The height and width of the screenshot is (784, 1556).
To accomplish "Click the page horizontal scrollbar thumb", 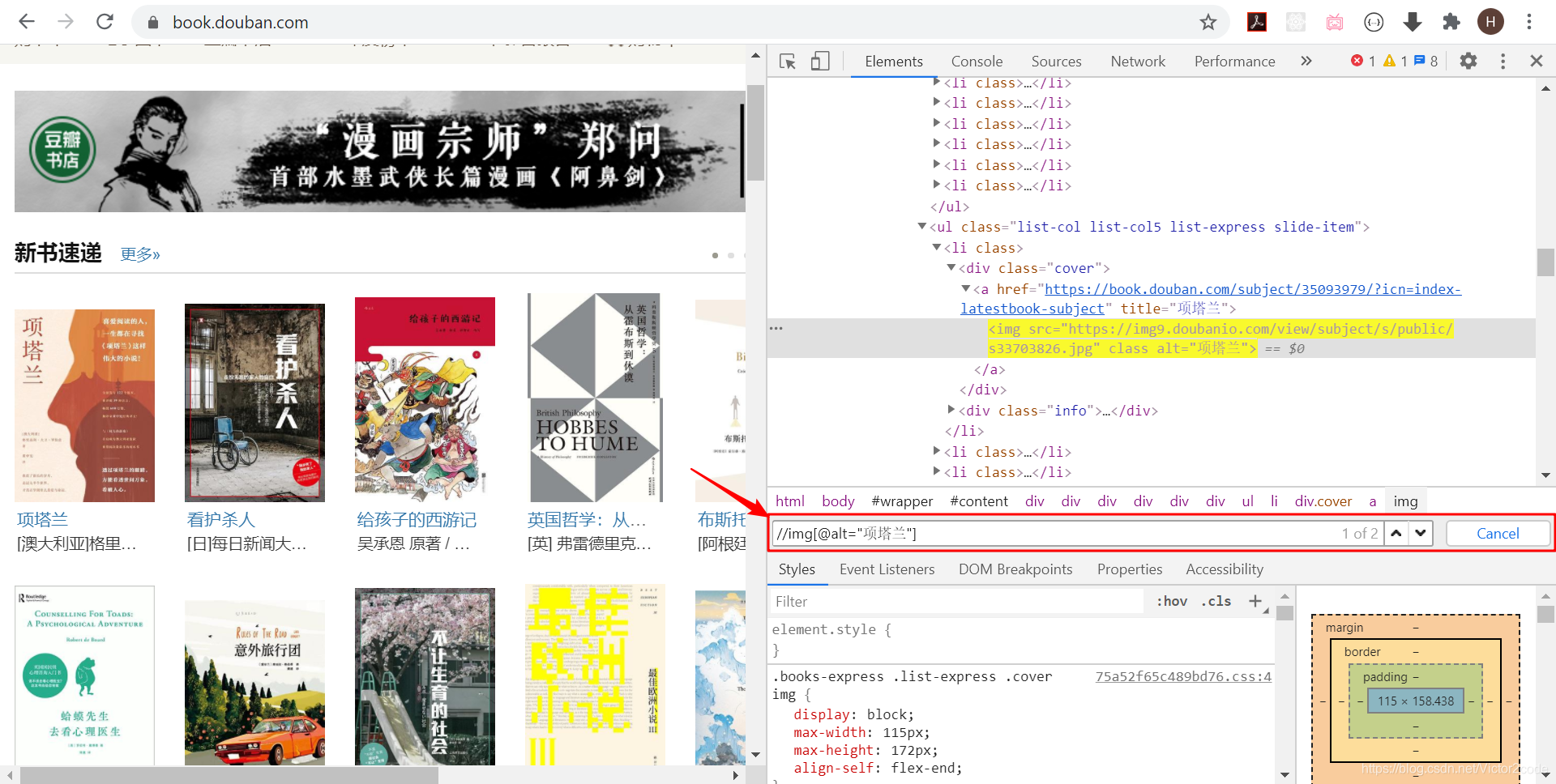I will tap(229, 775).
